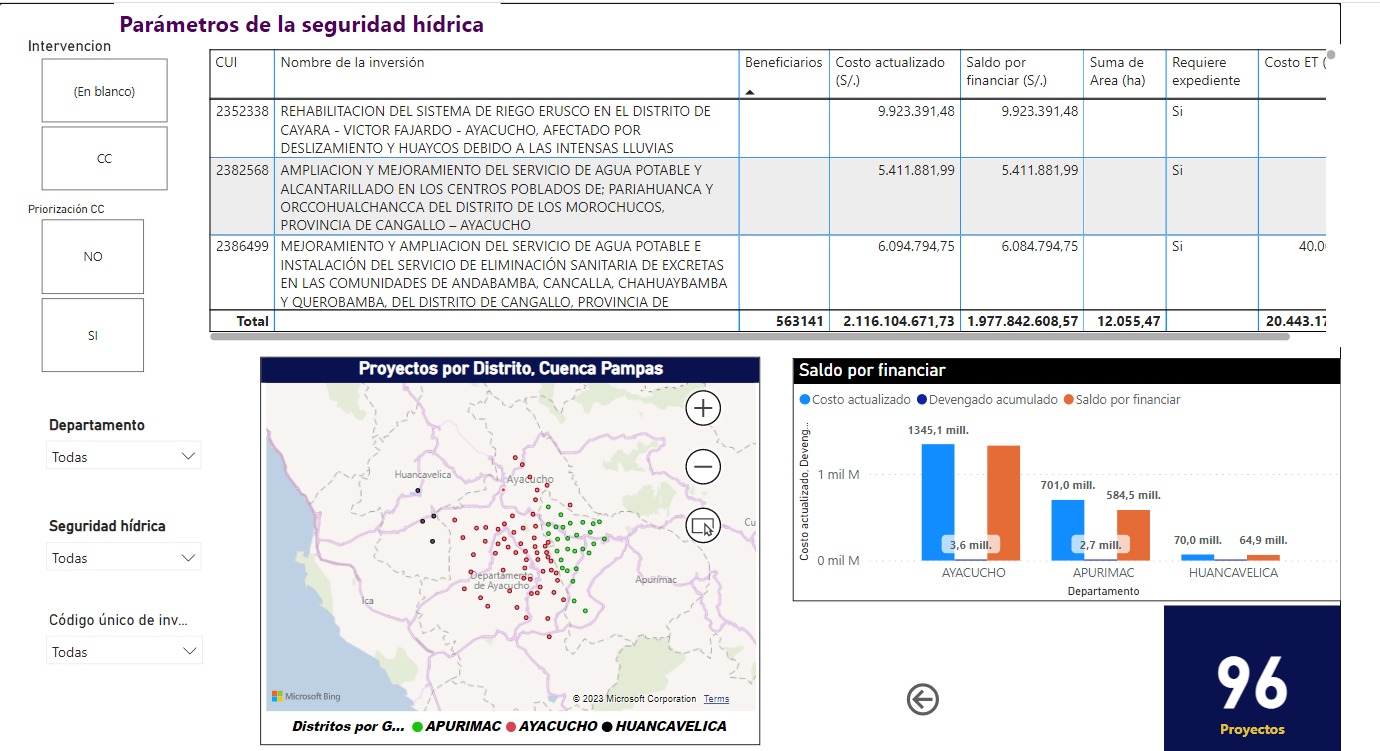This screenshot has width=1380, height=751.
Task: Click the Microsoft Bing logo on map
Action: point(306,696)
